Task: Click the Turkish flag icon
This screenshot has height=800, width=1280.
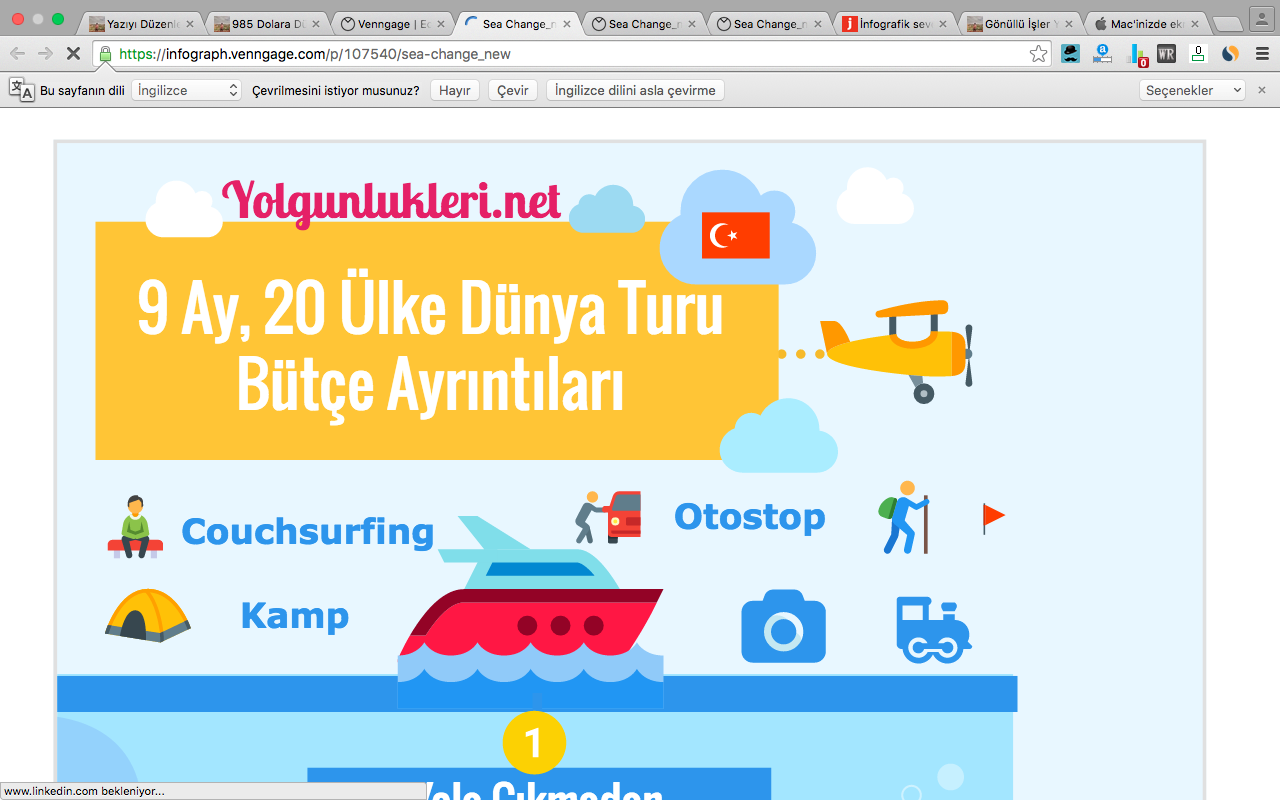Action: 735,235
